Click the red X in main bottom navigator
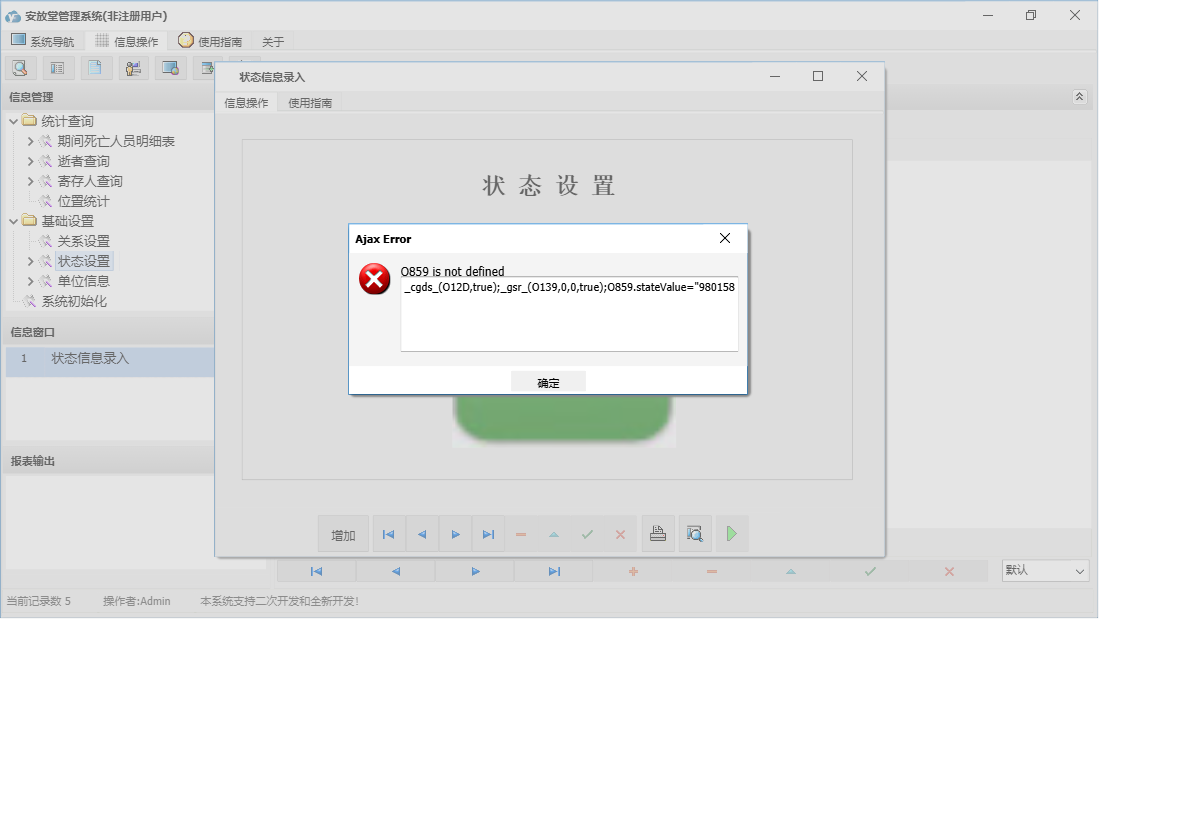 (949, 571)
